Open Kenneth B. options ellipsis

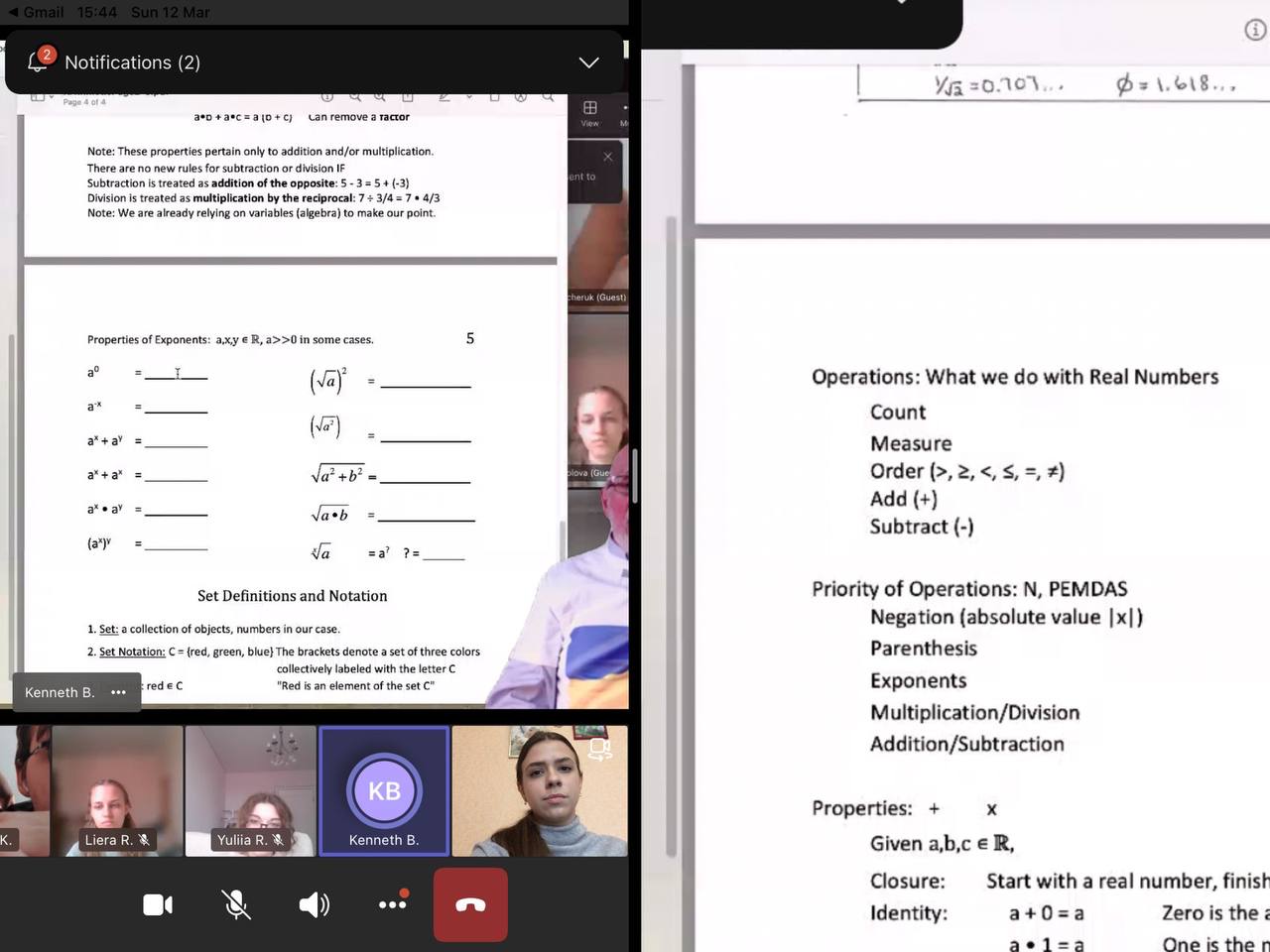tap(119, 692)
